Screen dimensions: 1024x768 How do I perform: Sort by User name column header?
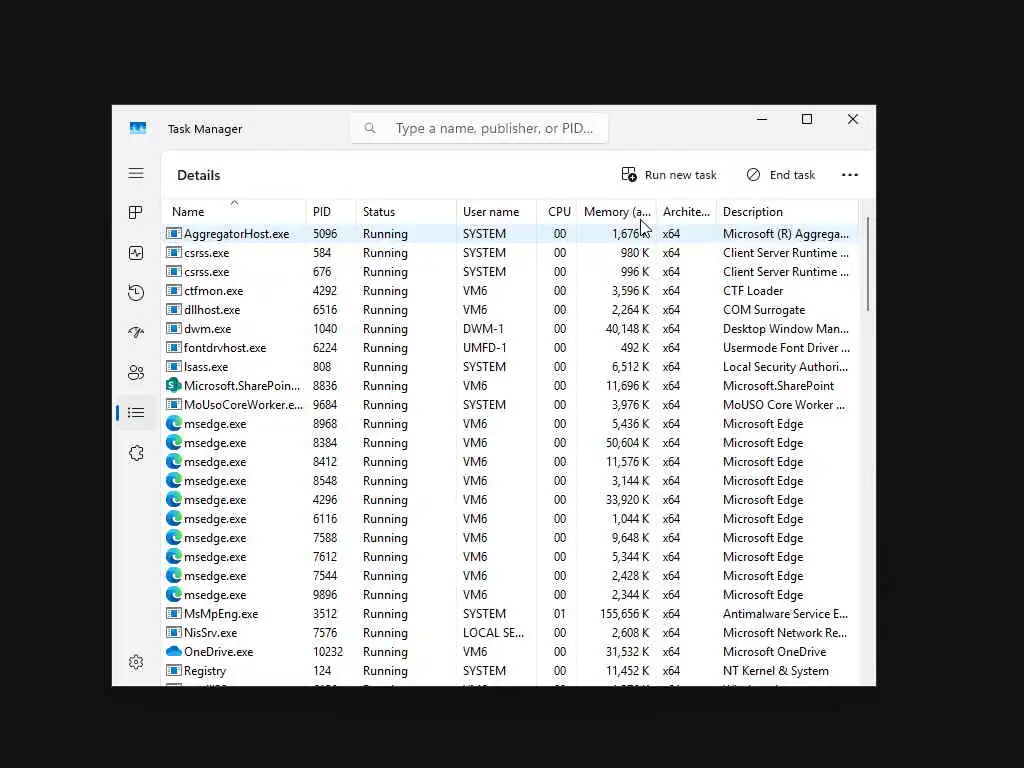click(x=496, y=211)
